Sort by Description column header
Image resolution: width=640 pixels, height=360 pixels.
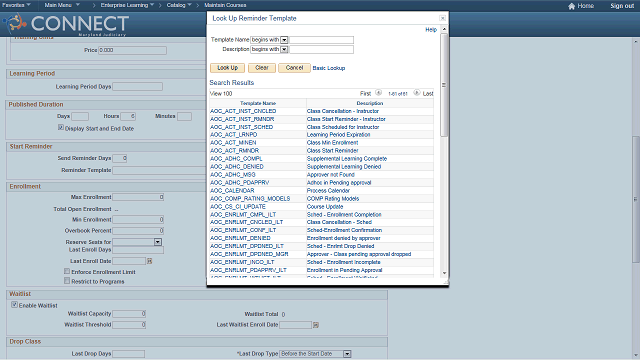[x=370, y=103]
